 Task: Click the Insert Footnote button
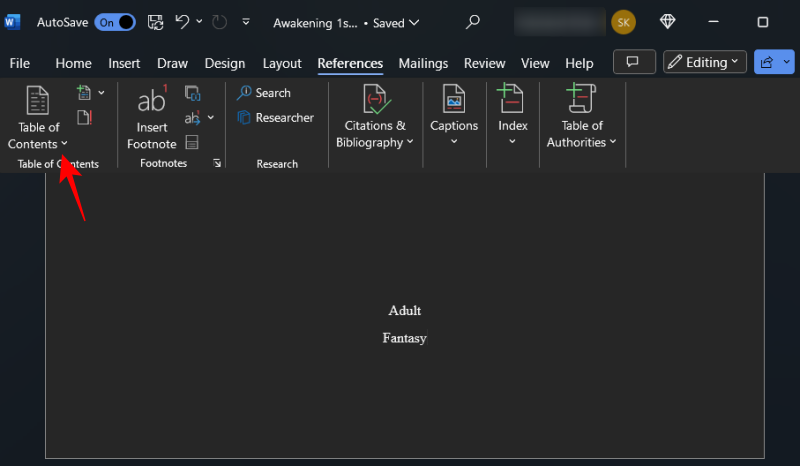(152, 118)
